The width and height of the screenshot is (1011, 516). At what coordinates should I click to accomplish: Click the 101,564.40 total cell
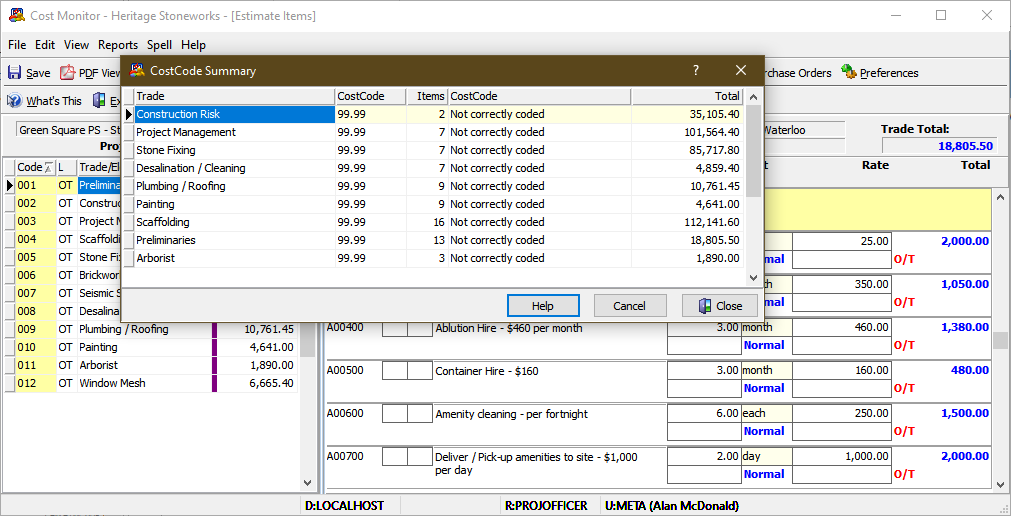(687, 132)
